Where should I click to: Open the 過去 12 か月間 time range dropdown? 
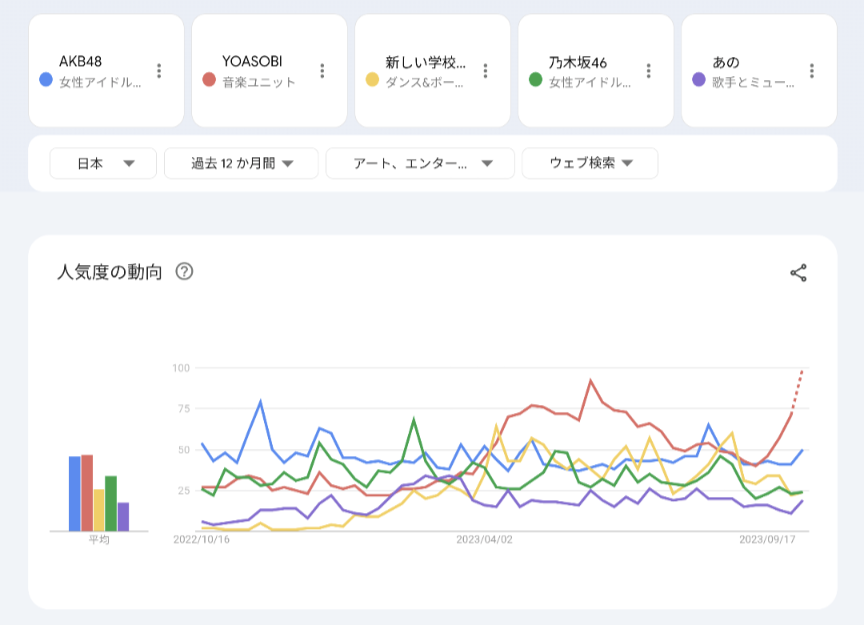pos(241,163)
